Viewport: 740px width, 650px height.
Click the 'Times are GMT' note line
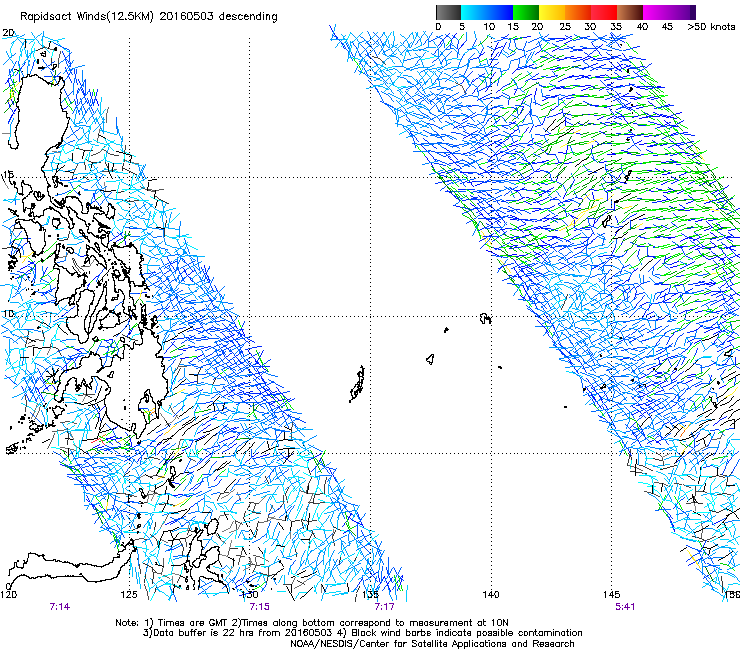312,623
